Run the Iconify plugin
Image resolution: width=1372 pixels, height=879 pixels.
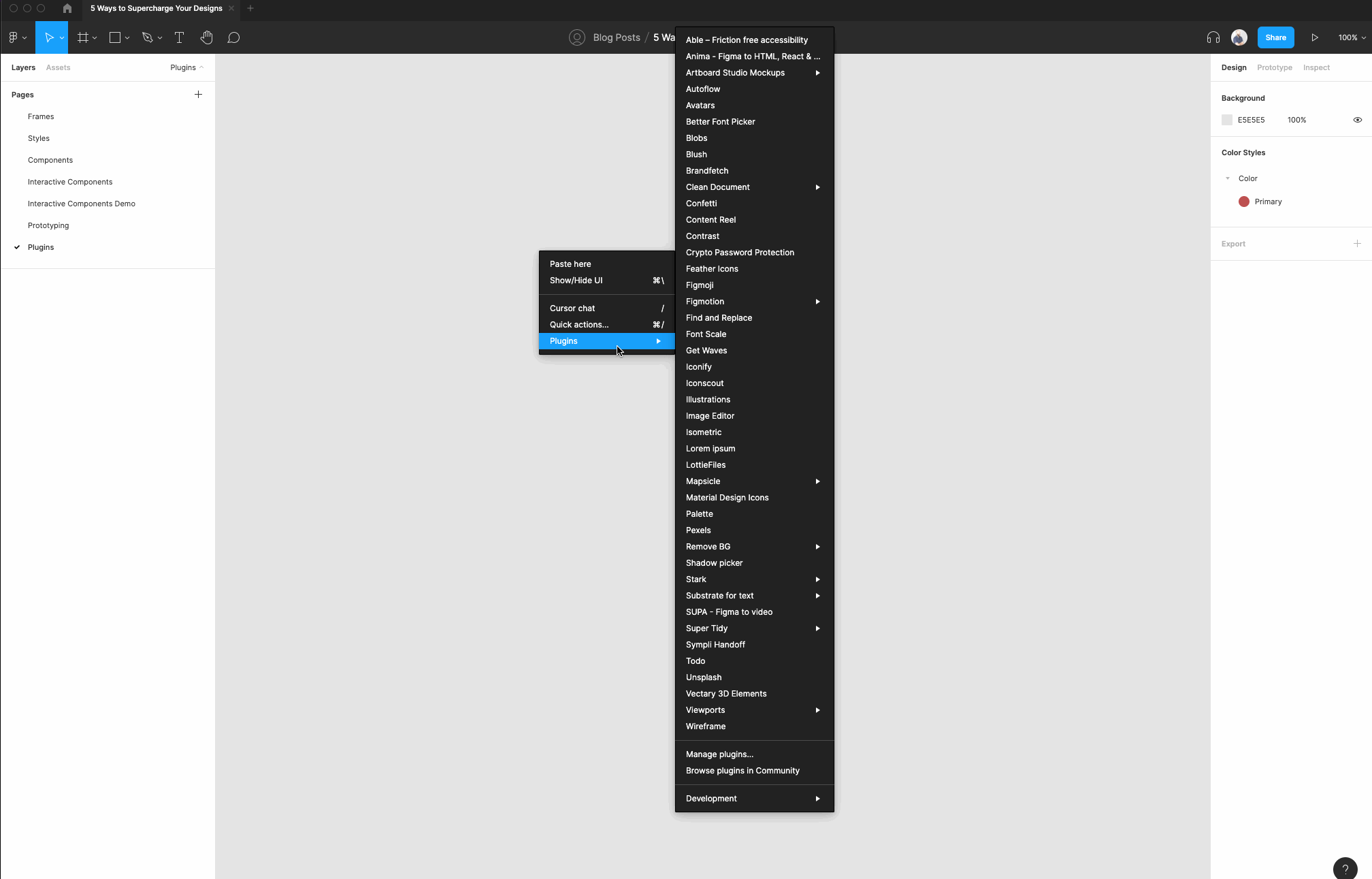click(754, 367)
